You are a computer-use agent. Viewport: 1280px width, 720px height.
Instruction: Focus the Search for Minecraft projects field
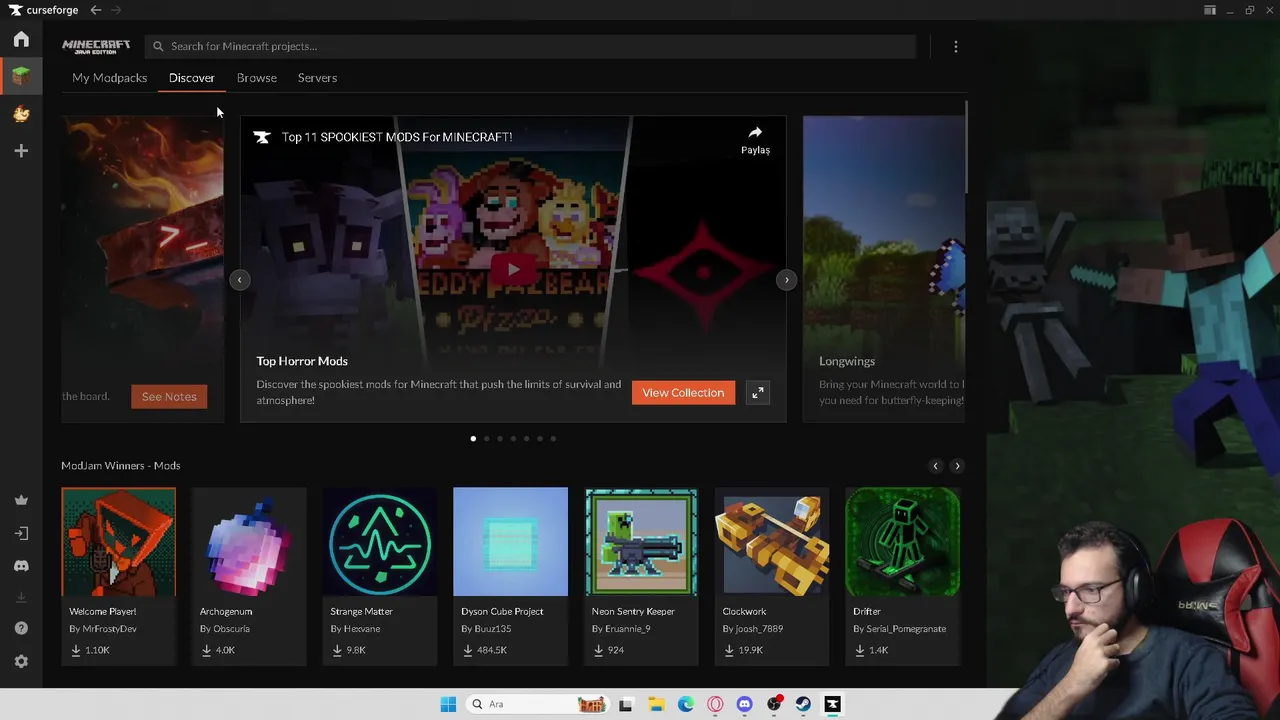coord(530,46)
